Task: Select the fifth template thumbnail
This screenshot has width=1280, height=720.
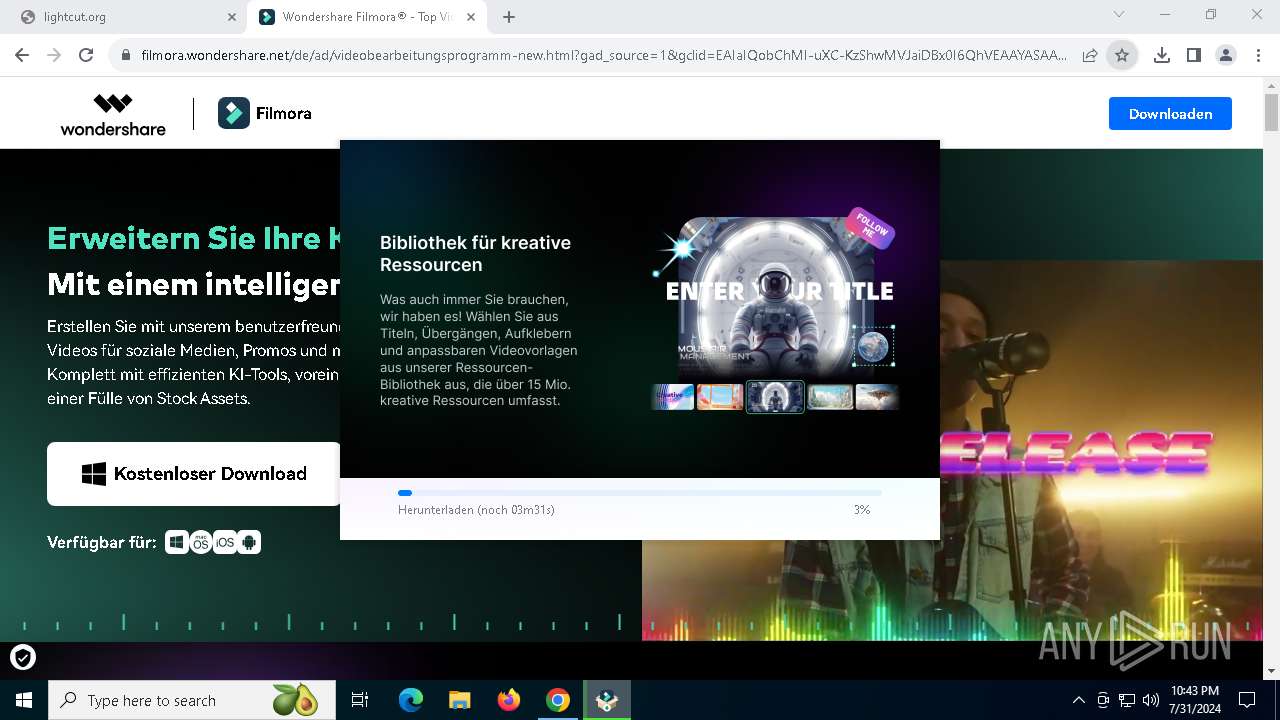Action: pyautogui.click(x=877, y=397)
